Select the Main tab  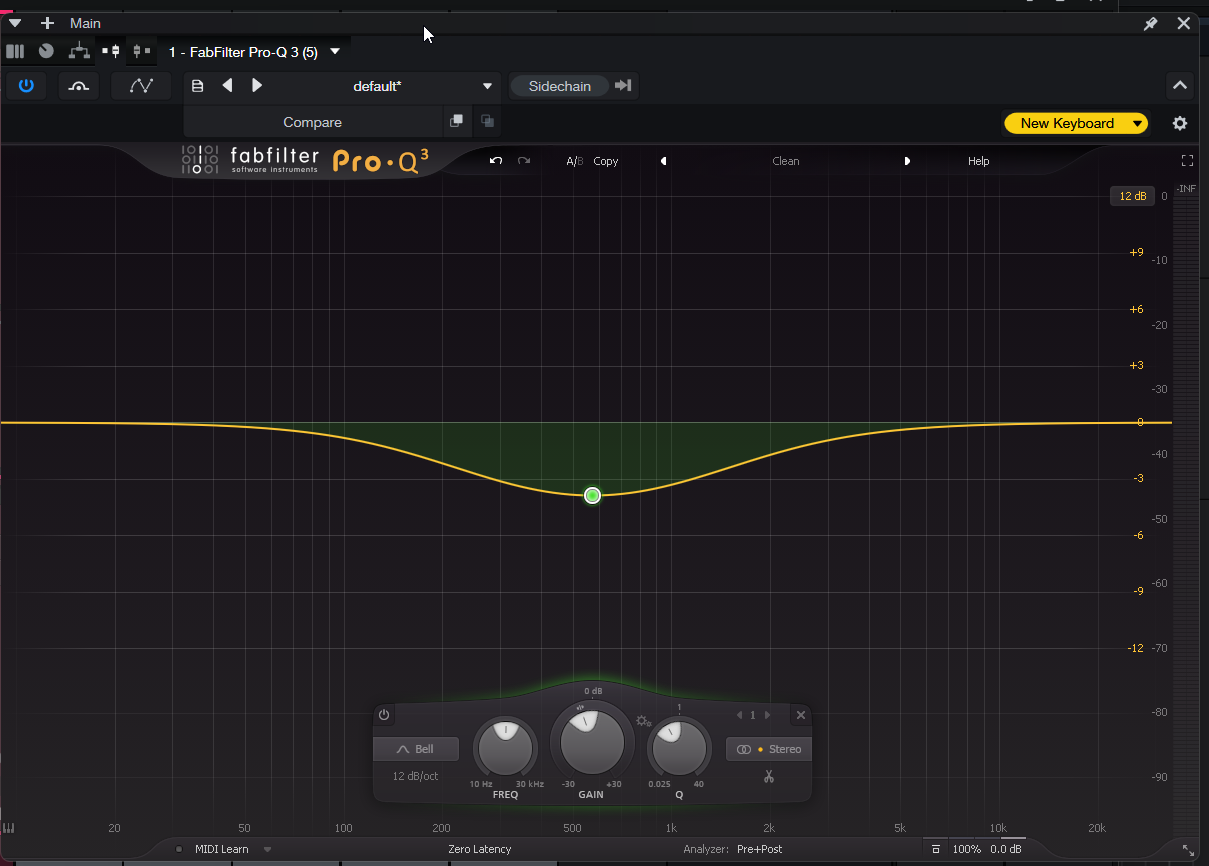pos(85,23)
